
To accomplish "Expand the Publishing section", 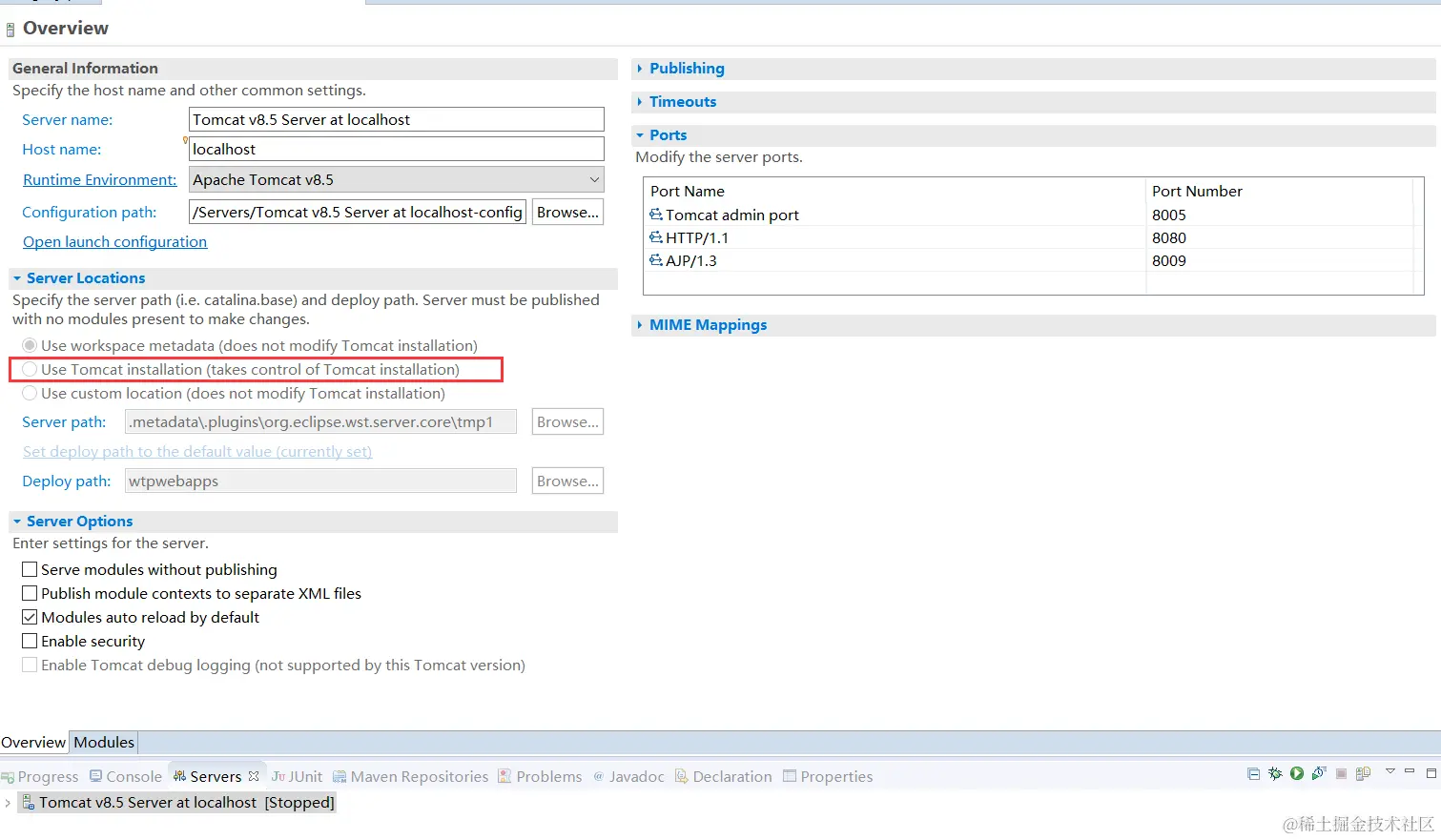I will pyautogui.click(x=640, y=69).
